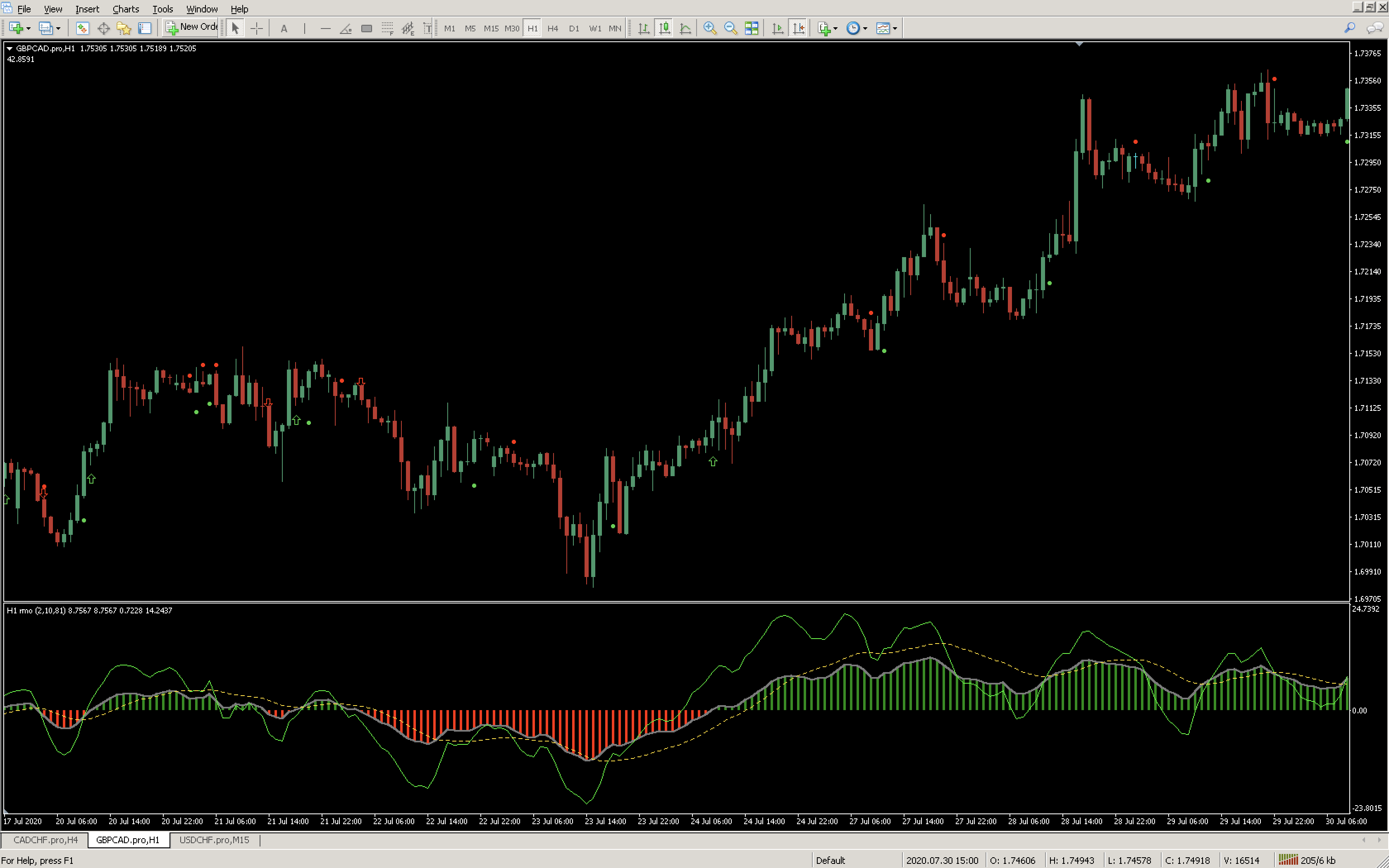Open the Market Watch icon
Screen dimensions: 1389x868
tap(82, 28)
